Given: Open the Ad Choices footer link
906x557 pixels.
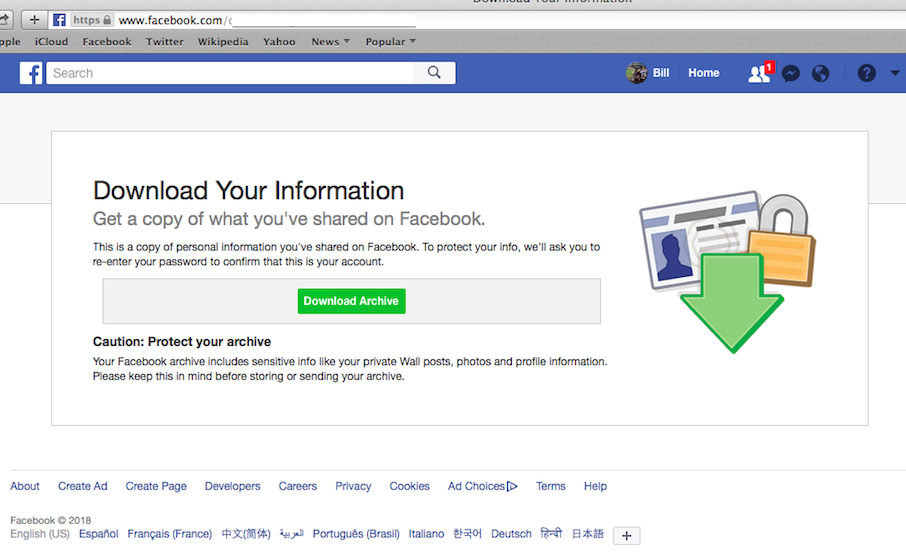Looking at the screenshot, I should coord(476,487).
